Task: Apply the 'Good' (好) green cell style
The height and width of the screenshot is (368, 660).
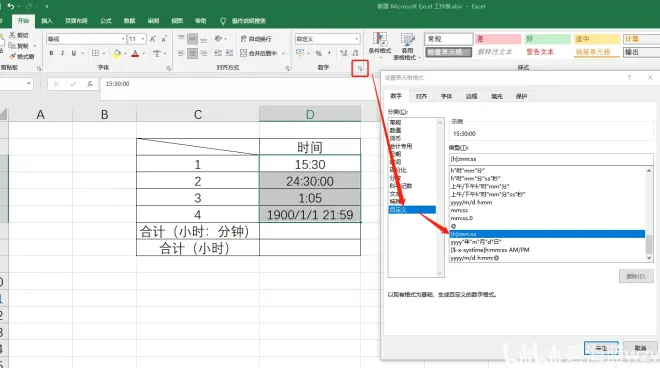Action: coord(547,39)
